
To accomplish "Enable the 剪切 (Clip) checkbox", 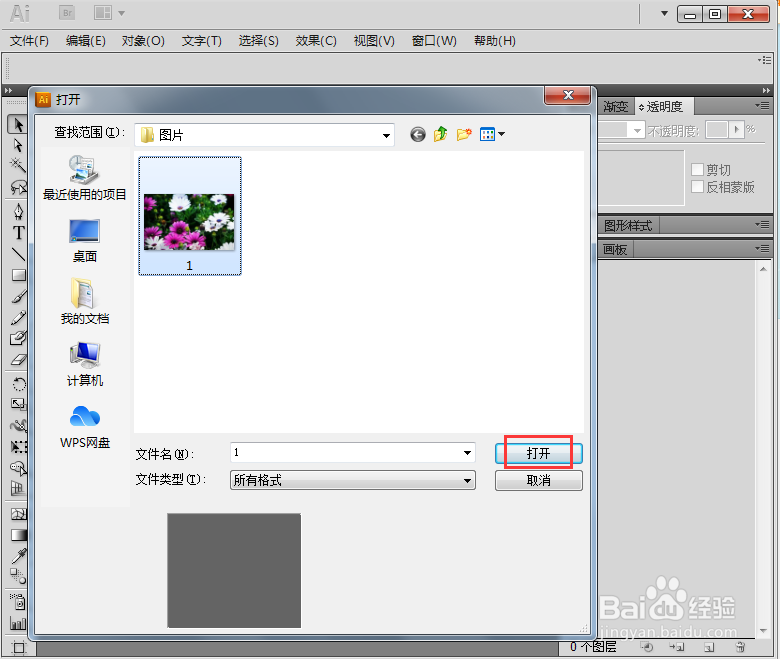I will pyautogui.click(x=697, y=170).
